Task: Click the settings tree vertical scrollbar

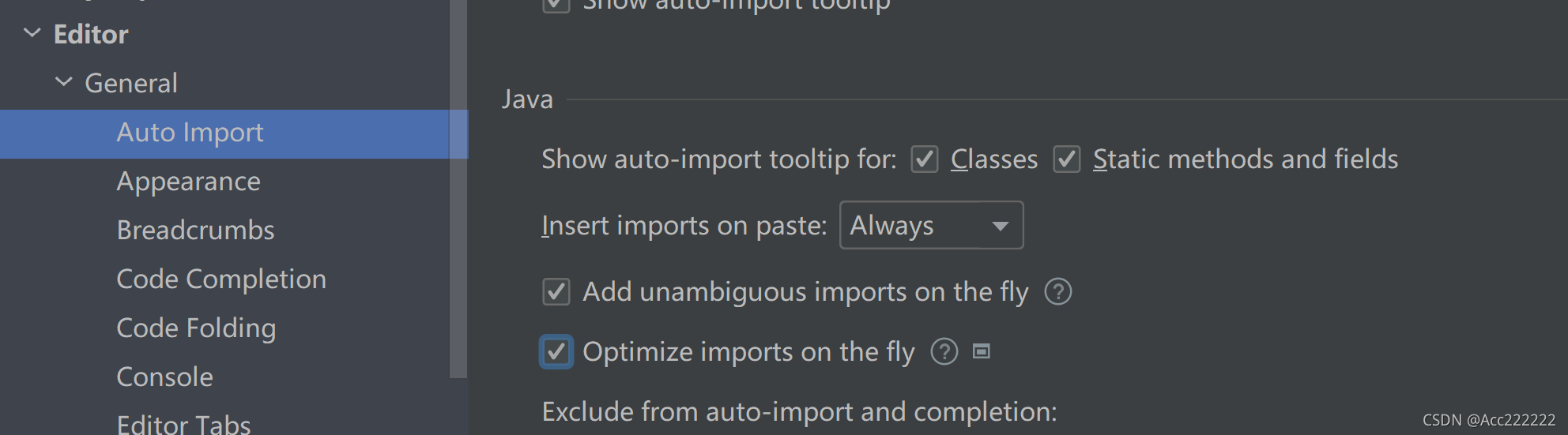Action: [458, 189]
